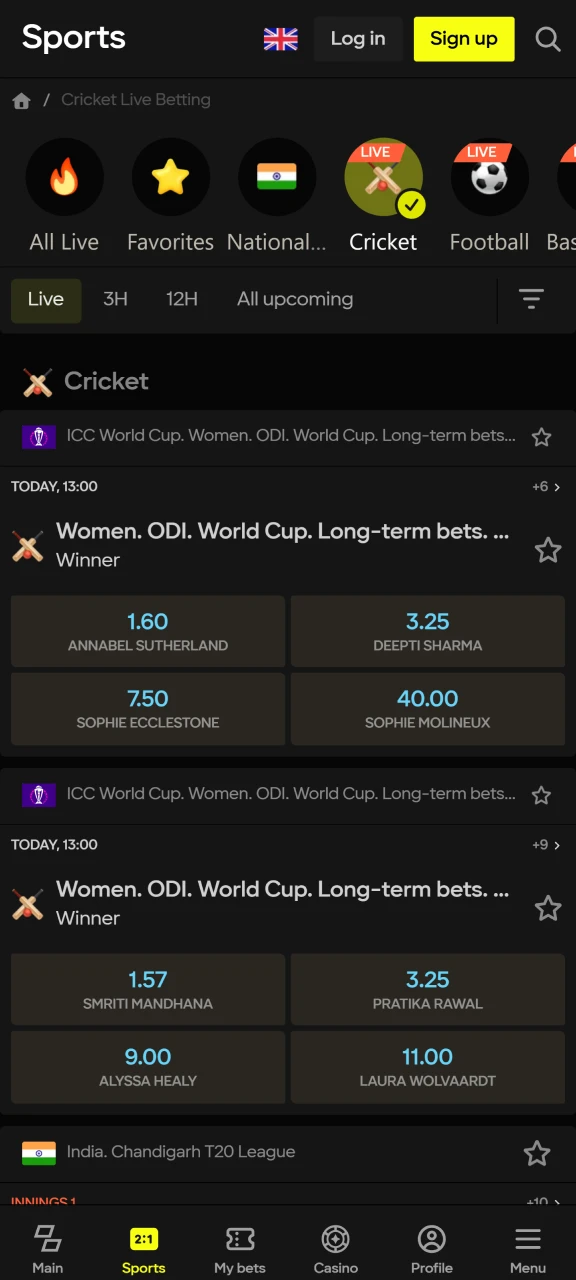This screenshot has width=576, height=1280.
Task: Open the Favorites star category
Action: 170,176
